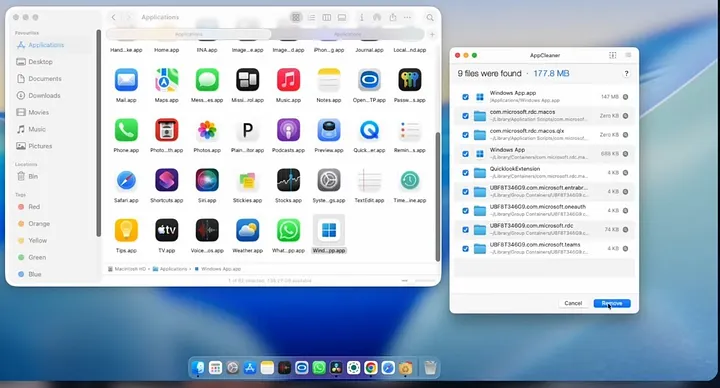Open Preview.app icon
The height and width of the screenshot is (388, 720).
(329, 130)
